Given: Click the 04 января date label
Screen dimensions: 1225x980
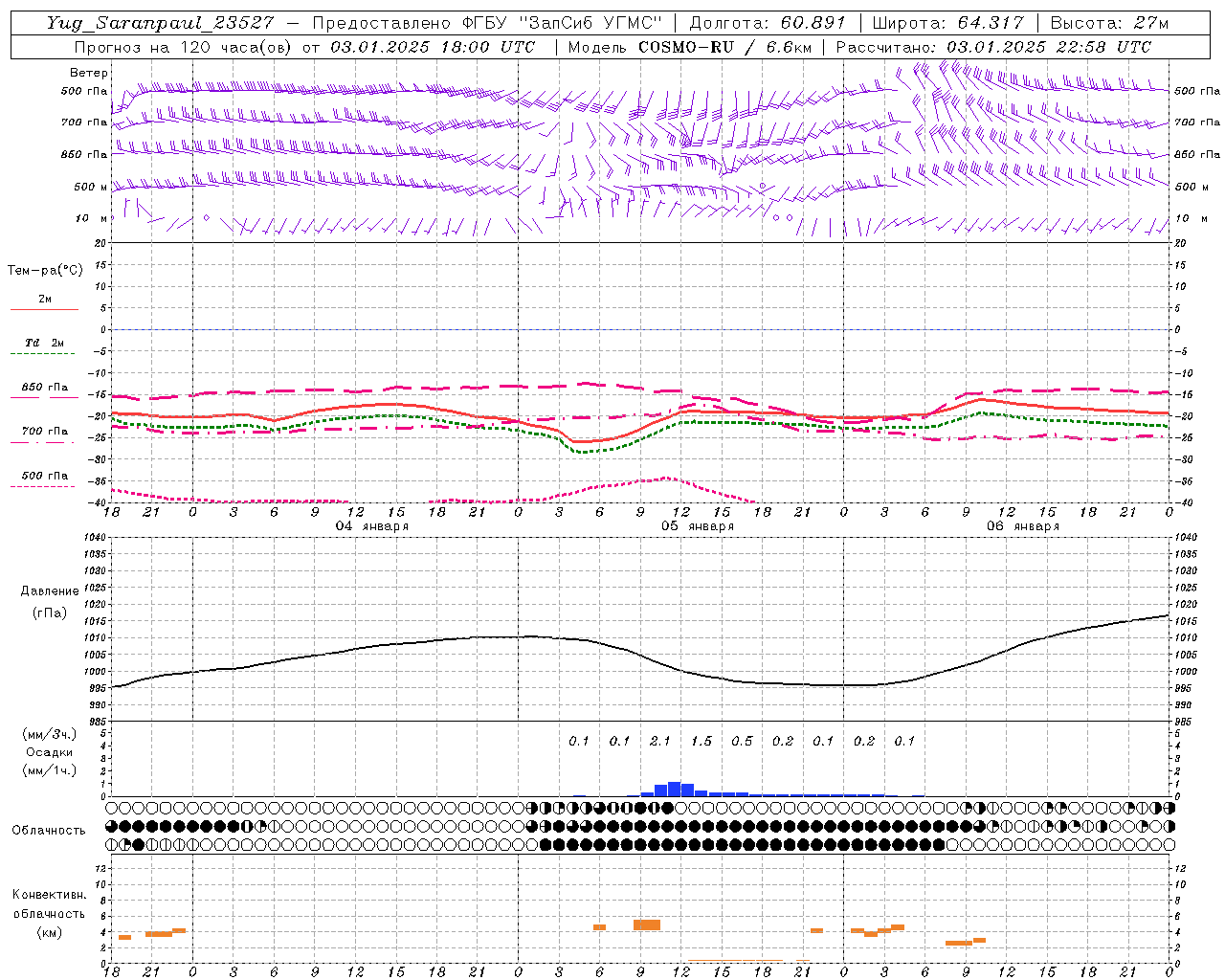Looking at the screenshot, I should [371, 526].
